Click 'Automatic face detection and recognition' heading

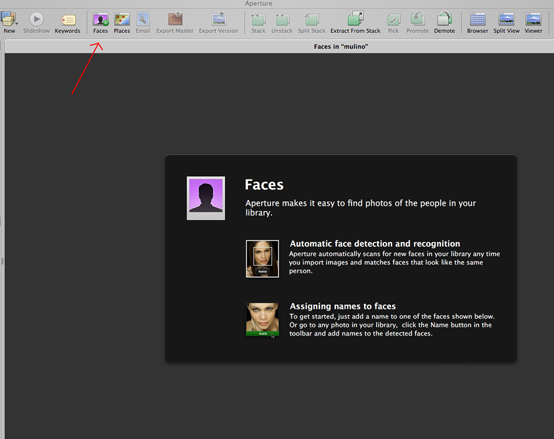(375, 244)
